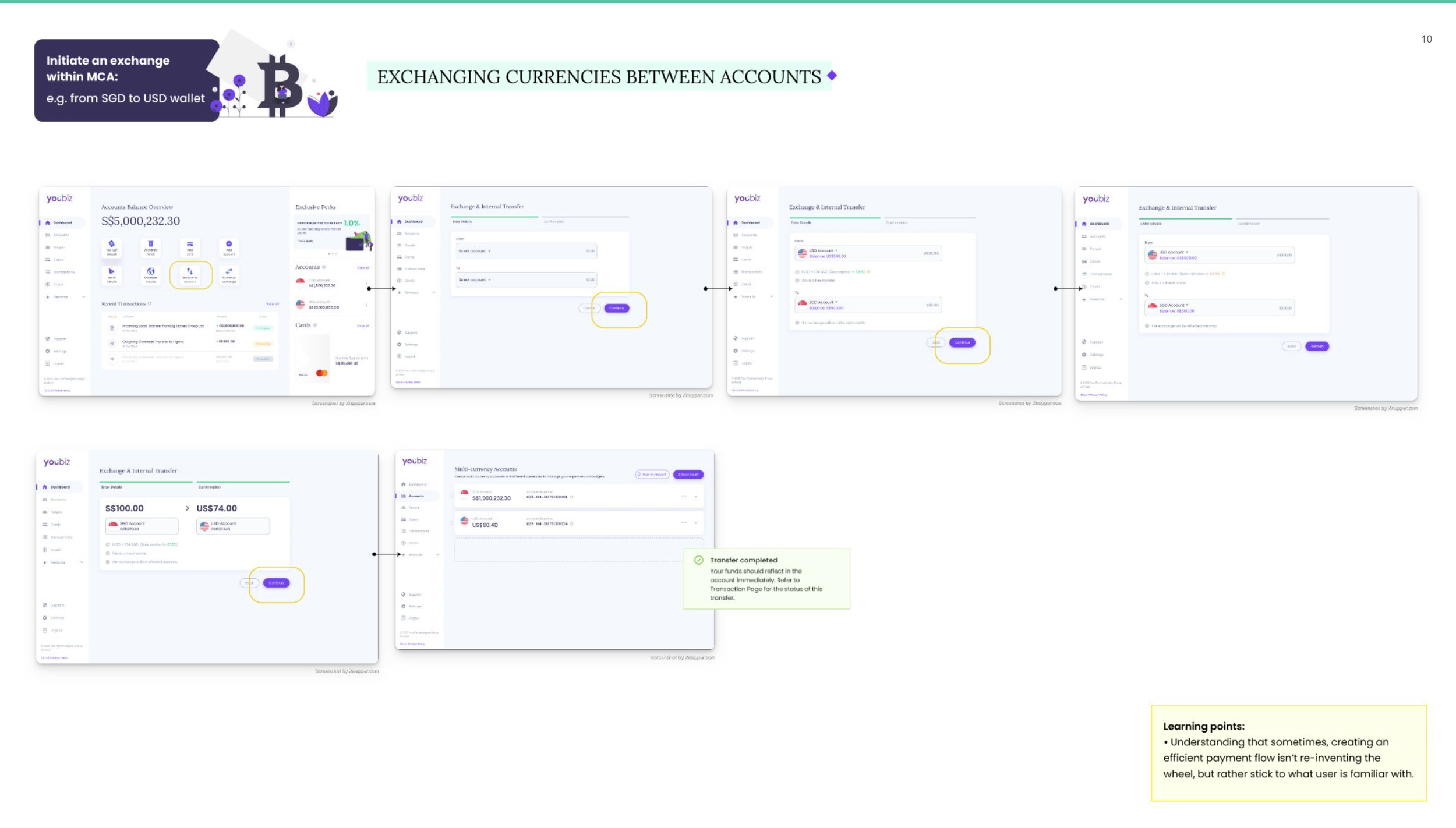1456x828 pixels.
Task: Click info icon beside dashboard Cards heading
Action: 315,325
